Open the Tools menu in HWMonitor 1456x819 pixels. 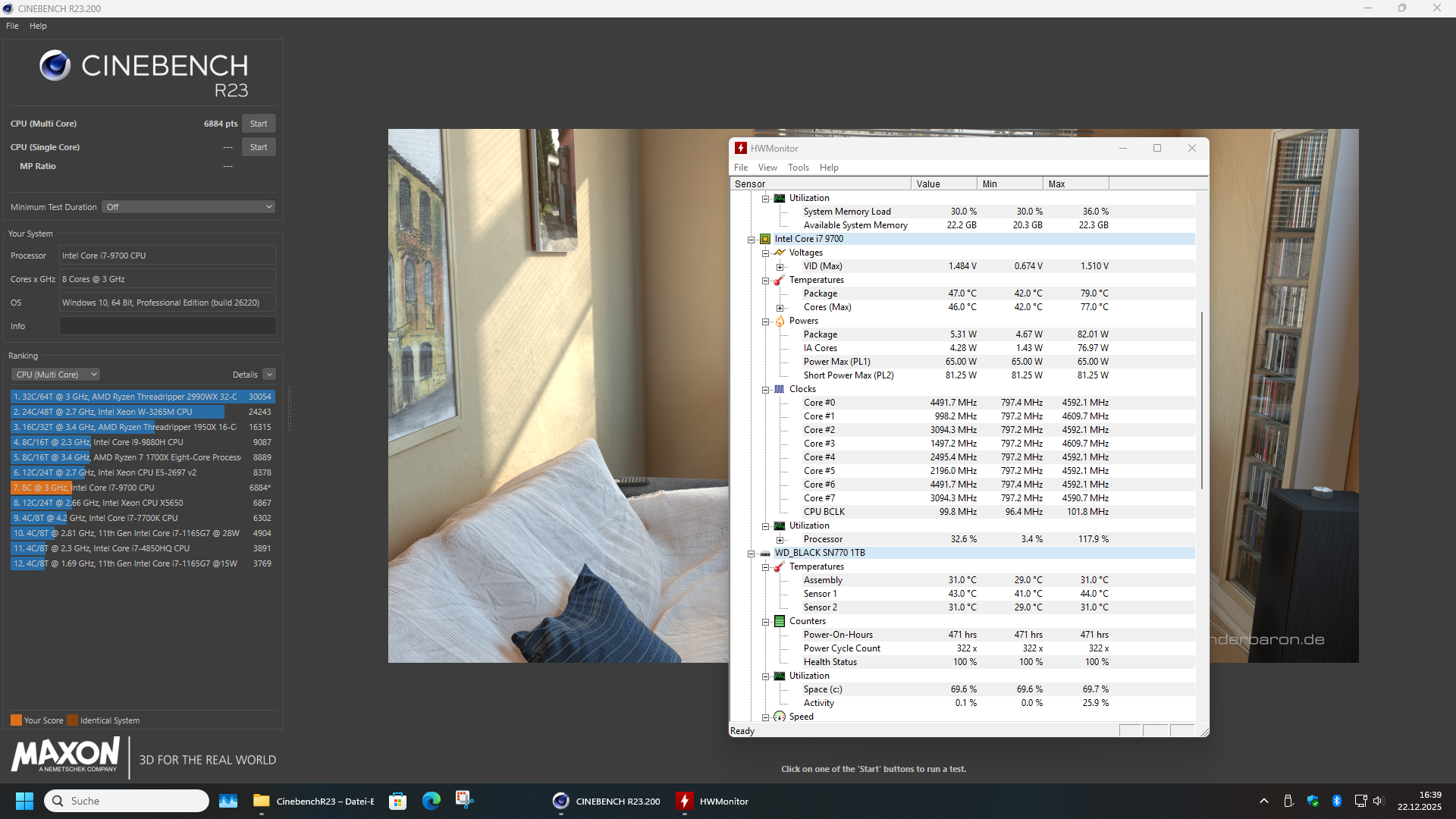click(798, 168)
